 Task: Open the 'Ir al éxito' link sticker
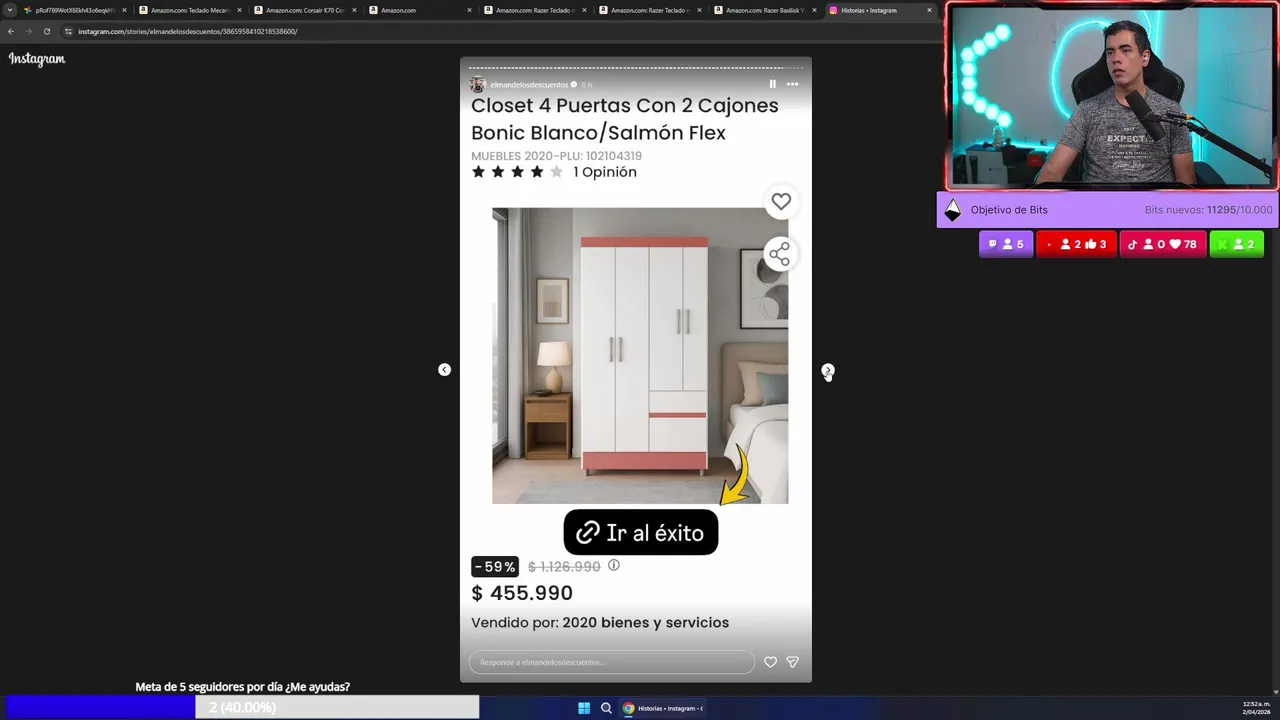(641, 533)
